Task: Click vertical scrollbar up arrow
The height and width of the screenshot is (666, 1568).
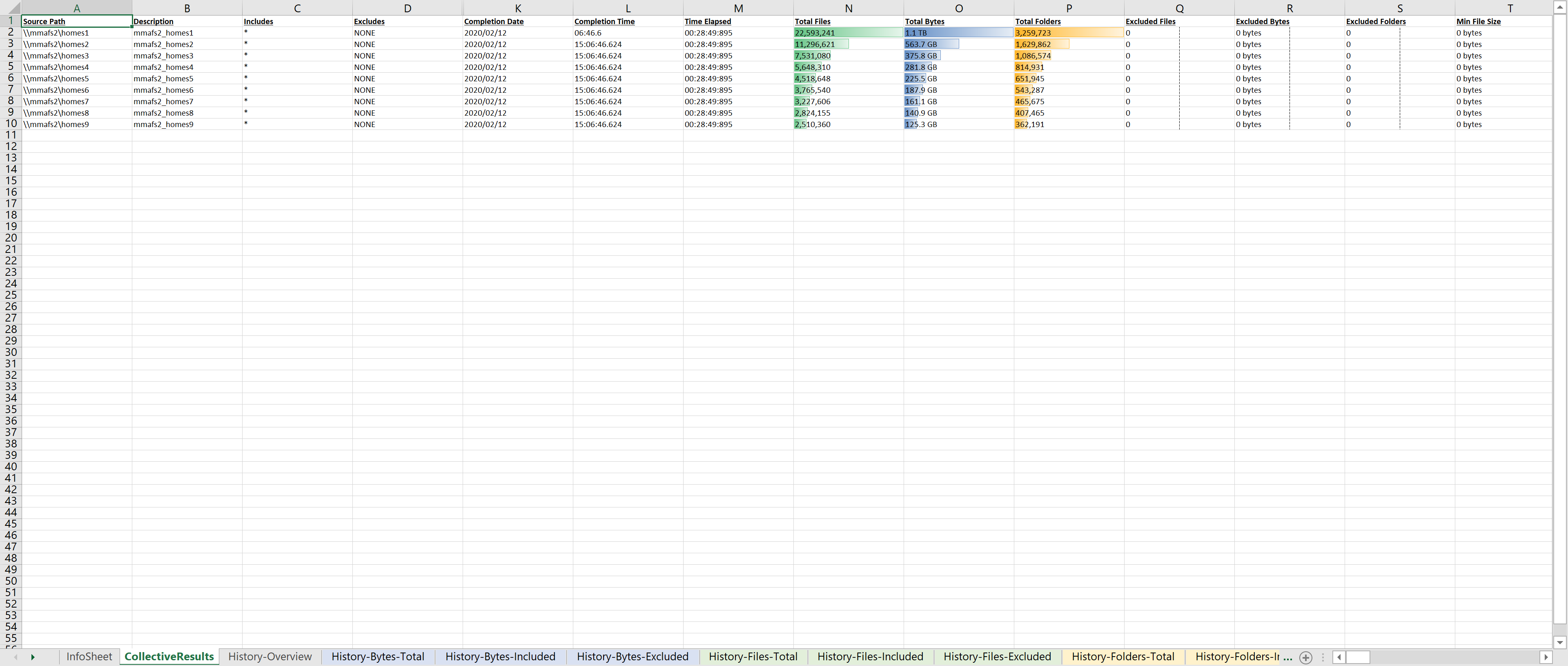Action: [1559, 7]
